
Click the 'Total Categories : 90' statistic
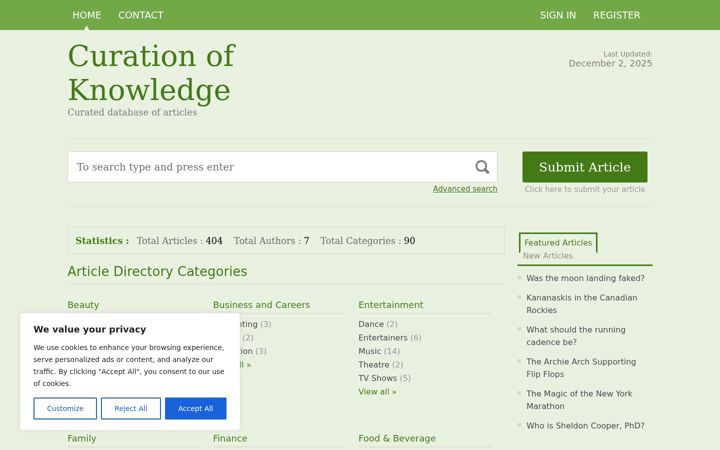368,241
